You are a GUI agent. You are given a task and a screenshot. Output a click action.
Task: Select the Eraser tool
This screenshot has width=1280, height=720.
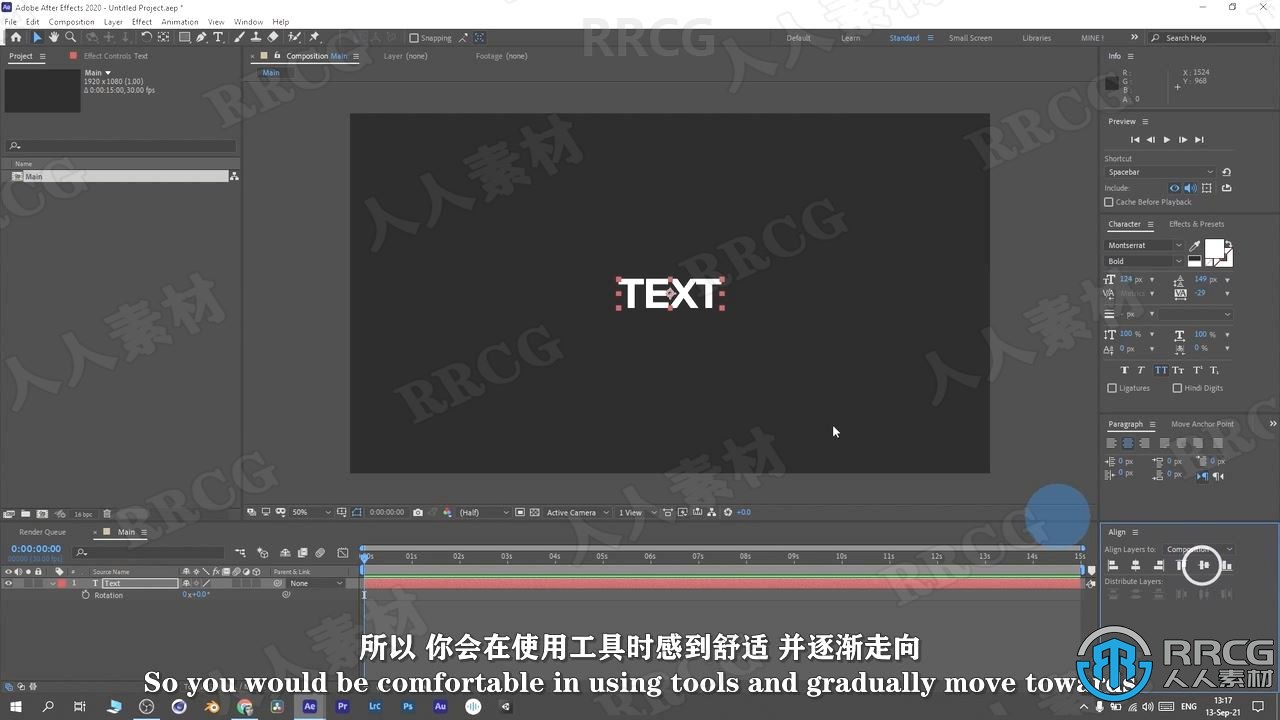pos(273,37)
